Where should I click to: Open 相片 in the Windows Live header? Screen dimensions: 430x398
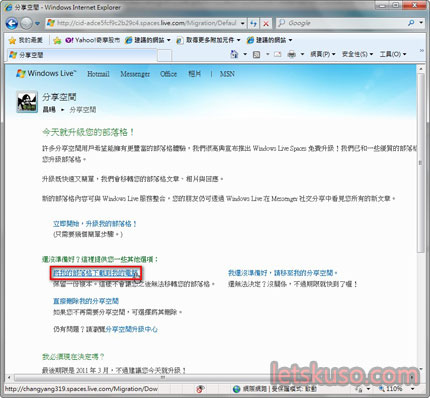tap(194, 74)
